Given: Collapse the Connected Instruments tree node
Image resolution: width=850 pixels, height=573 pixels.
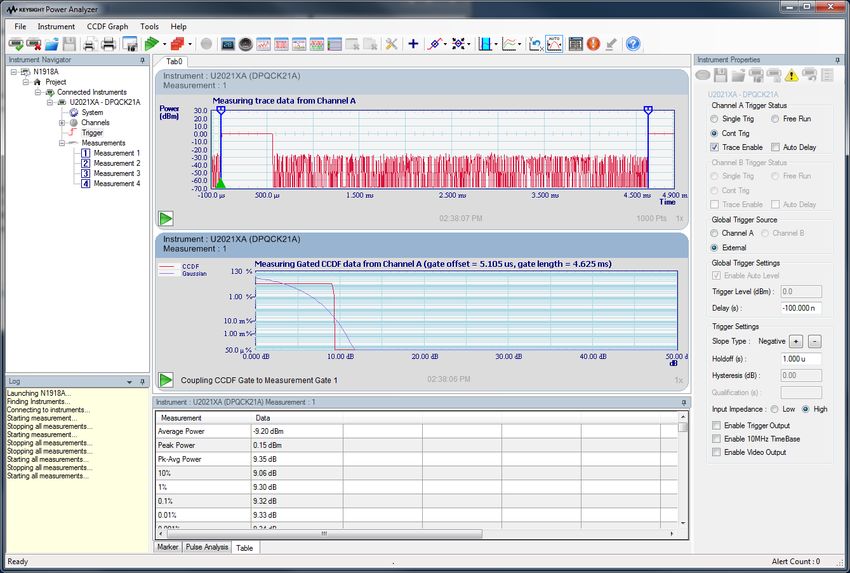Looking at the screenshot, I should pos(38,92).
